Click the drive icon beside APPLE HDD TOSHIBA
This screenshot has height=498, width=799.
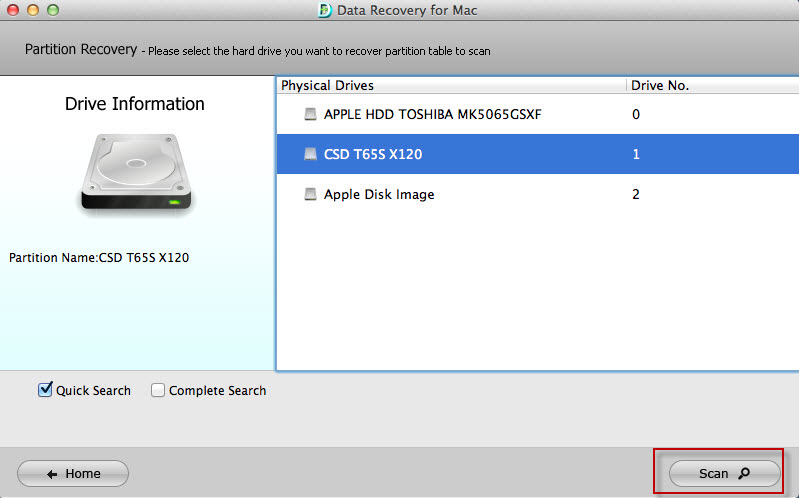(310, 114)
